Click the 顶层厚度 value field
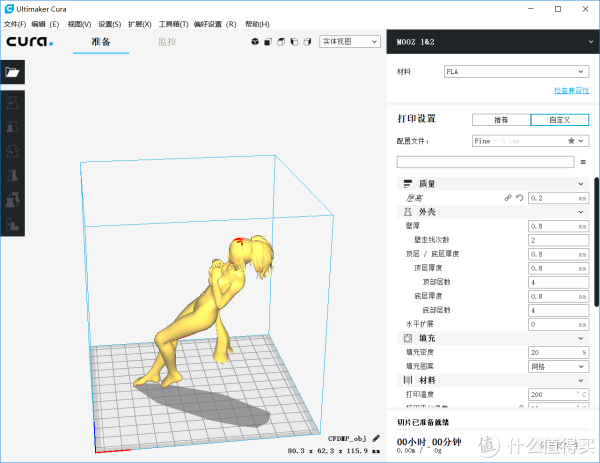600x463 pixels. (558, 268)
